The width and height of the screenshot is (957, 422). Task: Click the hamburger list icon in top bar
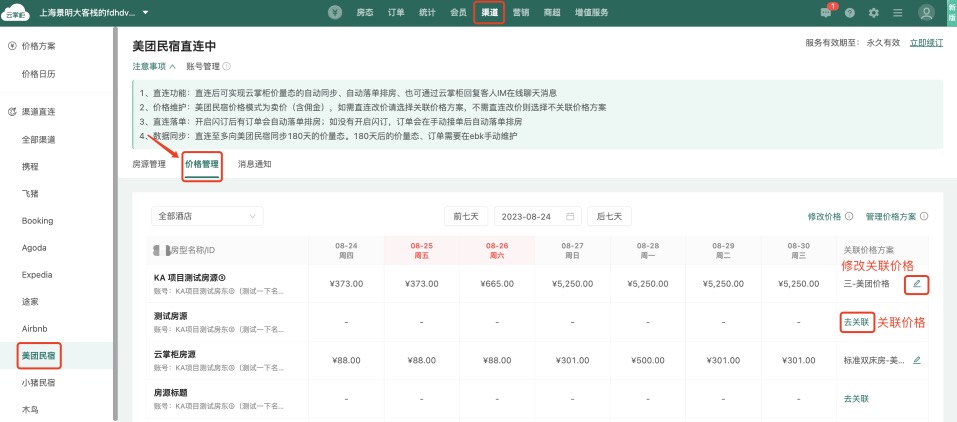pos(898,13)
